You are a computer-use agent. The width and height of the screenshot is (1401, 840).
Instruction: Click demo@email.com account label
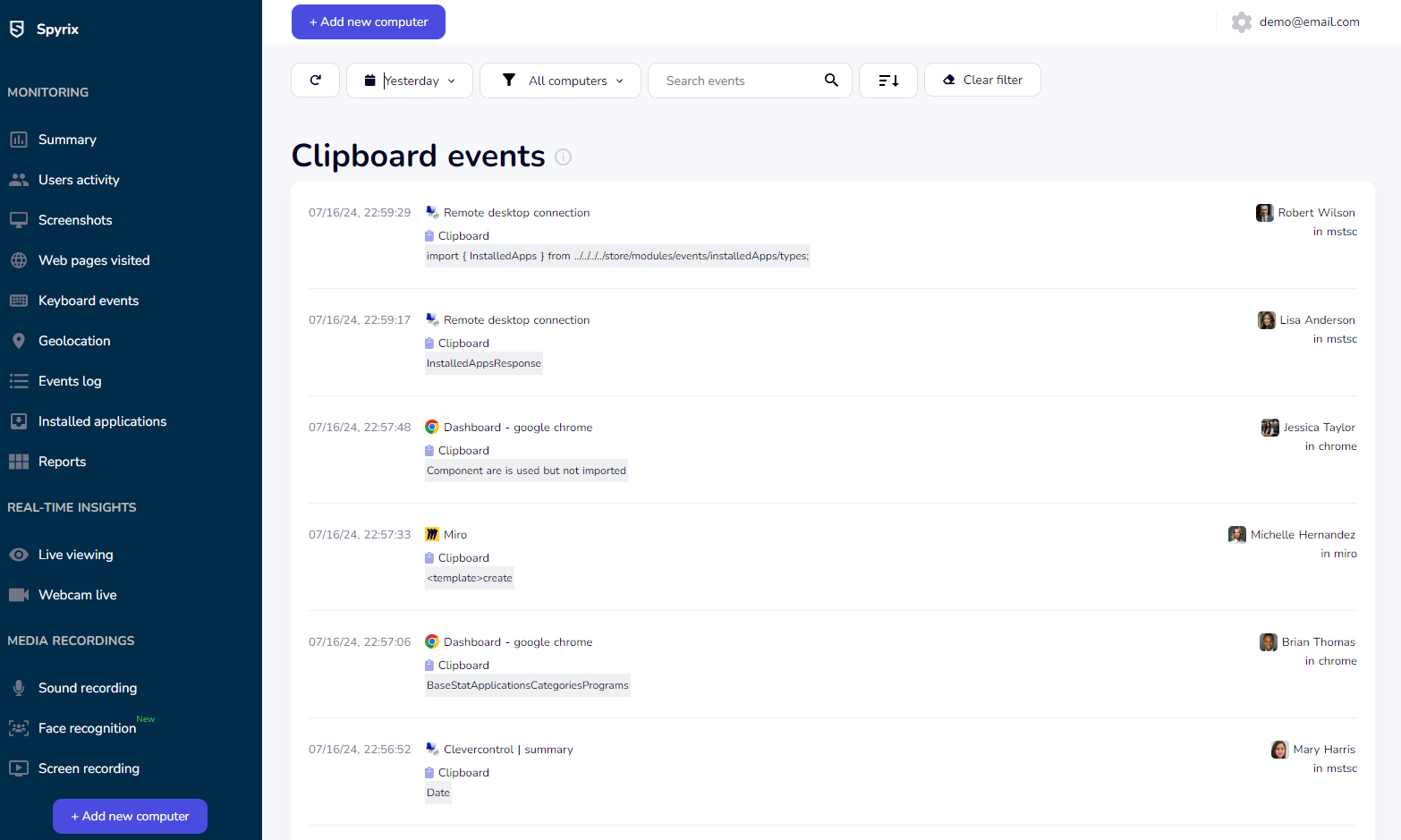(x=1310, y=22)
